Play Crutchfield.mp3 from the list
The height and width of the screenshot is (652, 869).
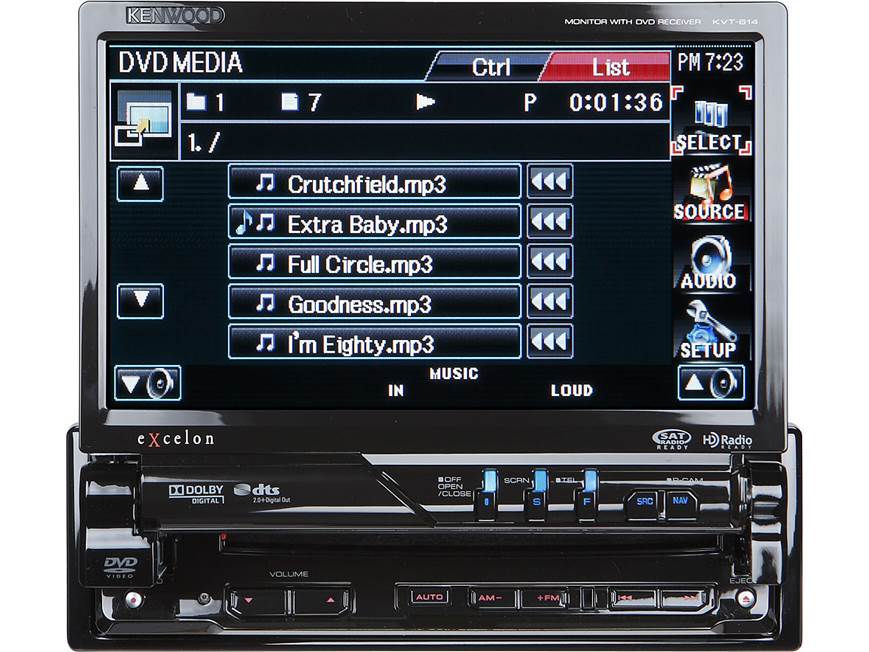coord(375,181)
